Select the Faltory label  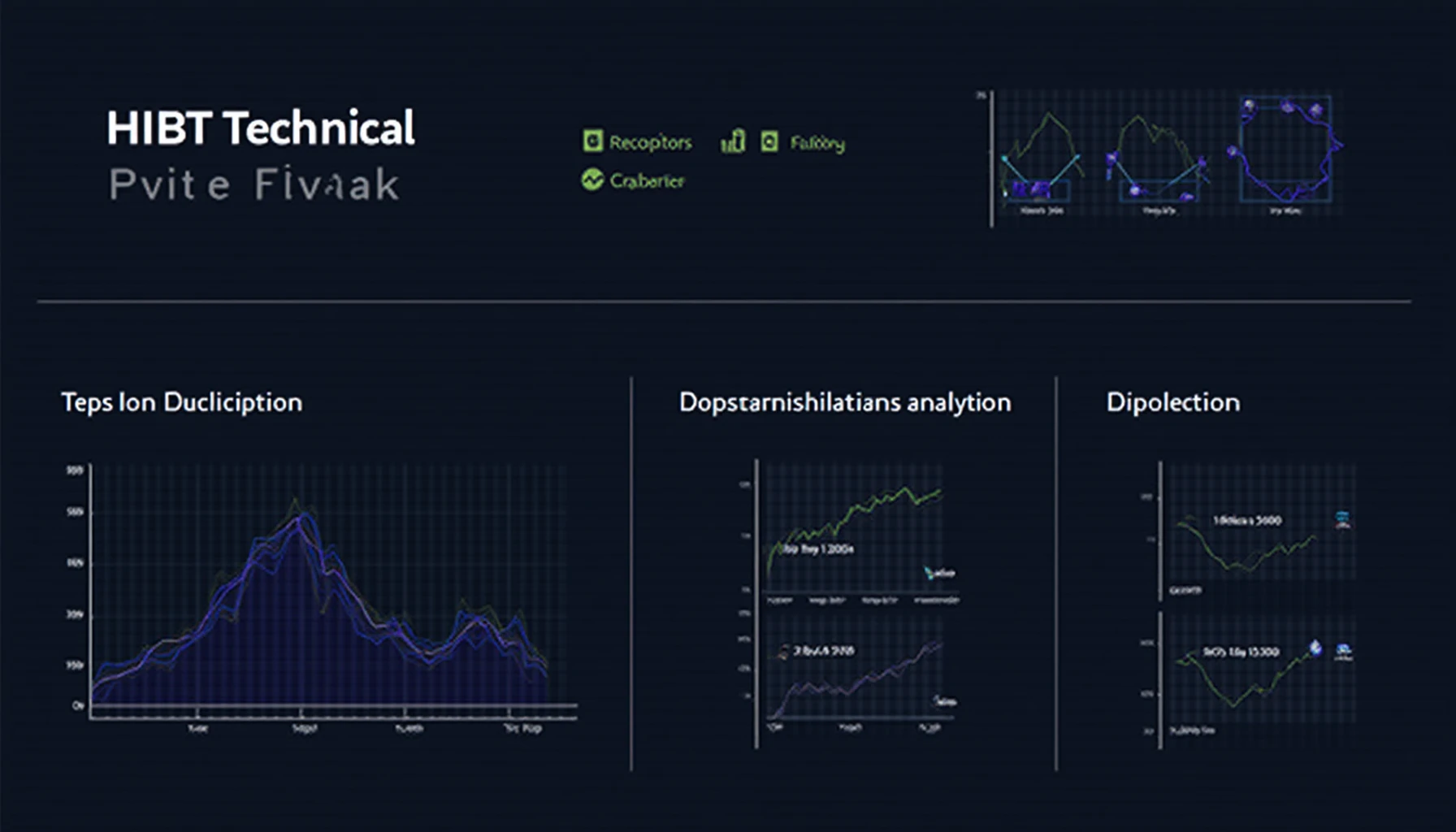point(817,144)
